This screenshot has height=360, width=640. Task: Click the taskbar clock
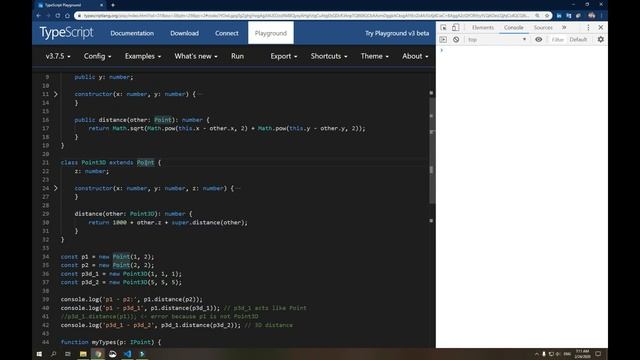pos(582,354)
